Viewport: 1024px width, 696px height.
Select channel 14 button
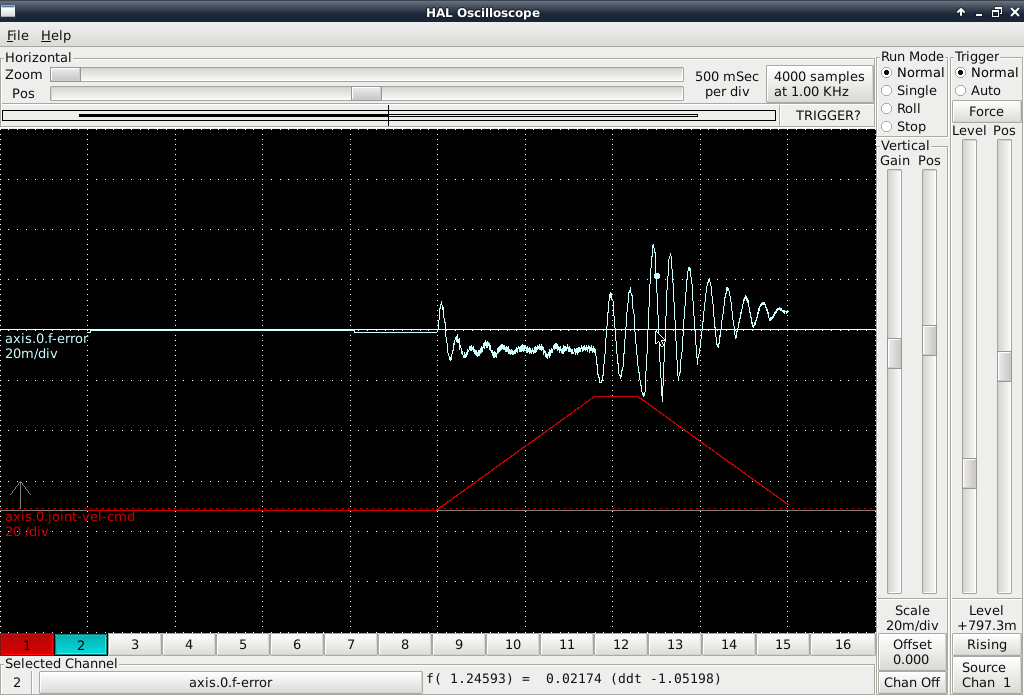729,644
